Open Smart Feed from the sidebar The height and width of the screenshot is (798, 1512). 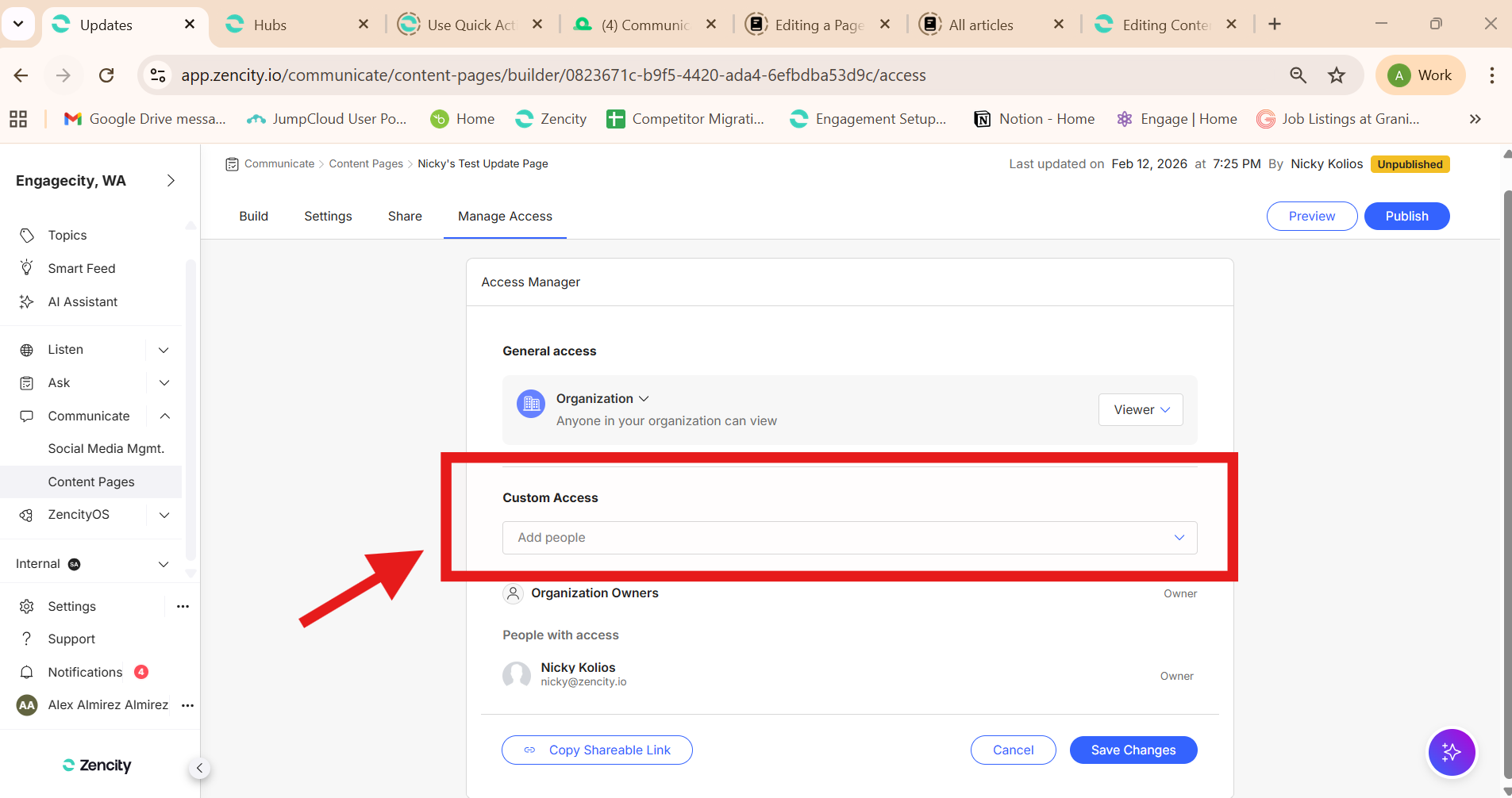(81, 269)
